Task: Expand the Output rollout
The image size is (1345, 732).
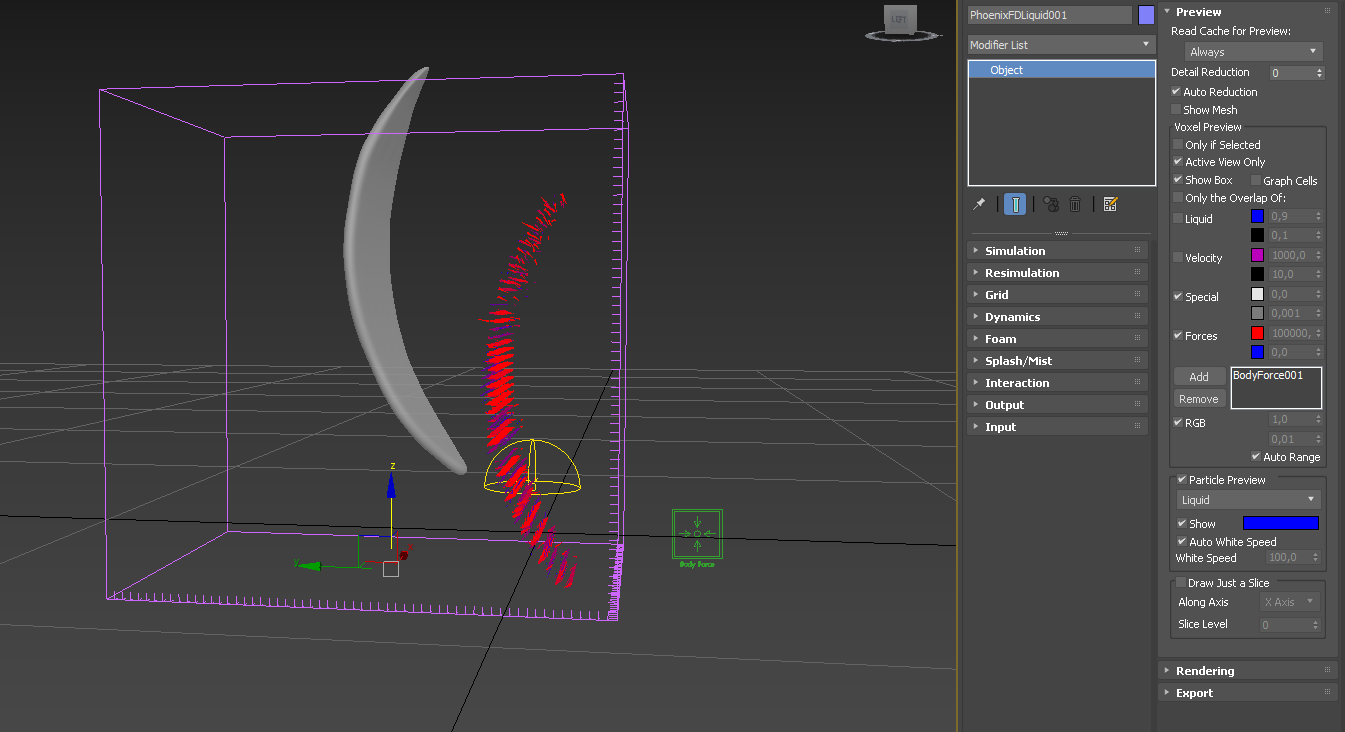Action: [x=1058, y=405]
